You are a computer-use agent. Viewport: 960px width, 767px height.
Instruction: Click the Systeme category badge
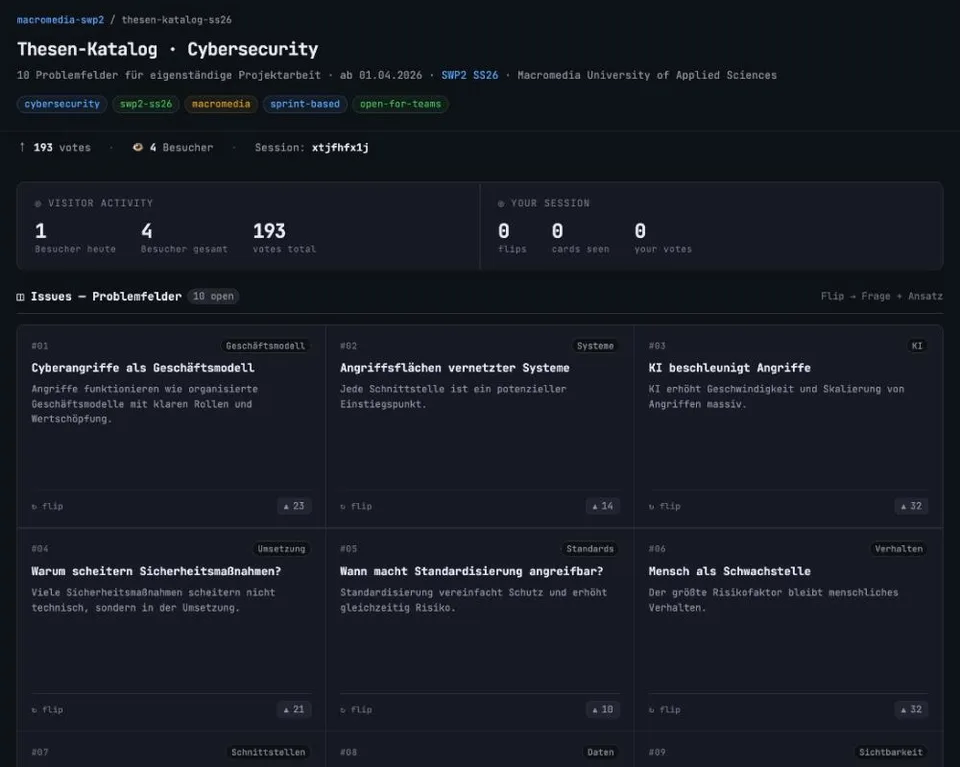point(595,346)
